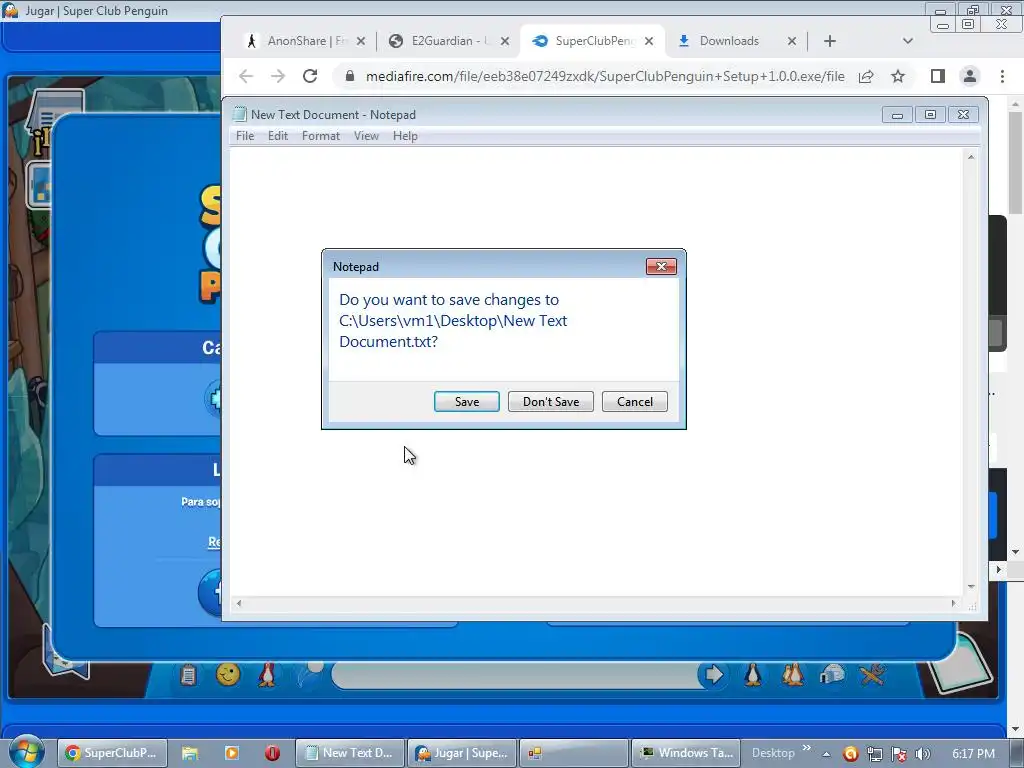Open the clipboard icon in game toolbar

[x=188, y=675]
